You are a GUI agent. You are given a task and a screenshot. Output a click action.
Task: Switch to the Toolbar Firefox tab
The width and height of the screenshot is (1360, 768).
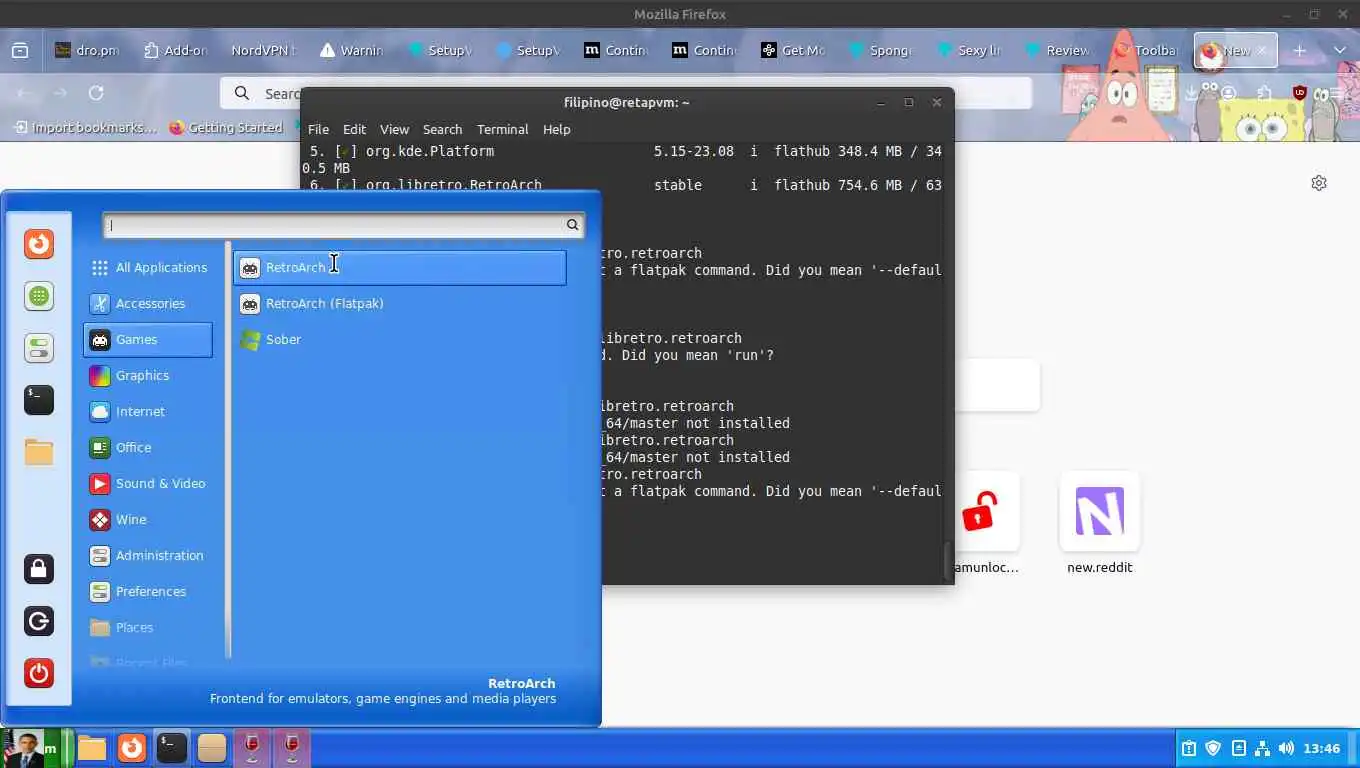coord(1145,50)
